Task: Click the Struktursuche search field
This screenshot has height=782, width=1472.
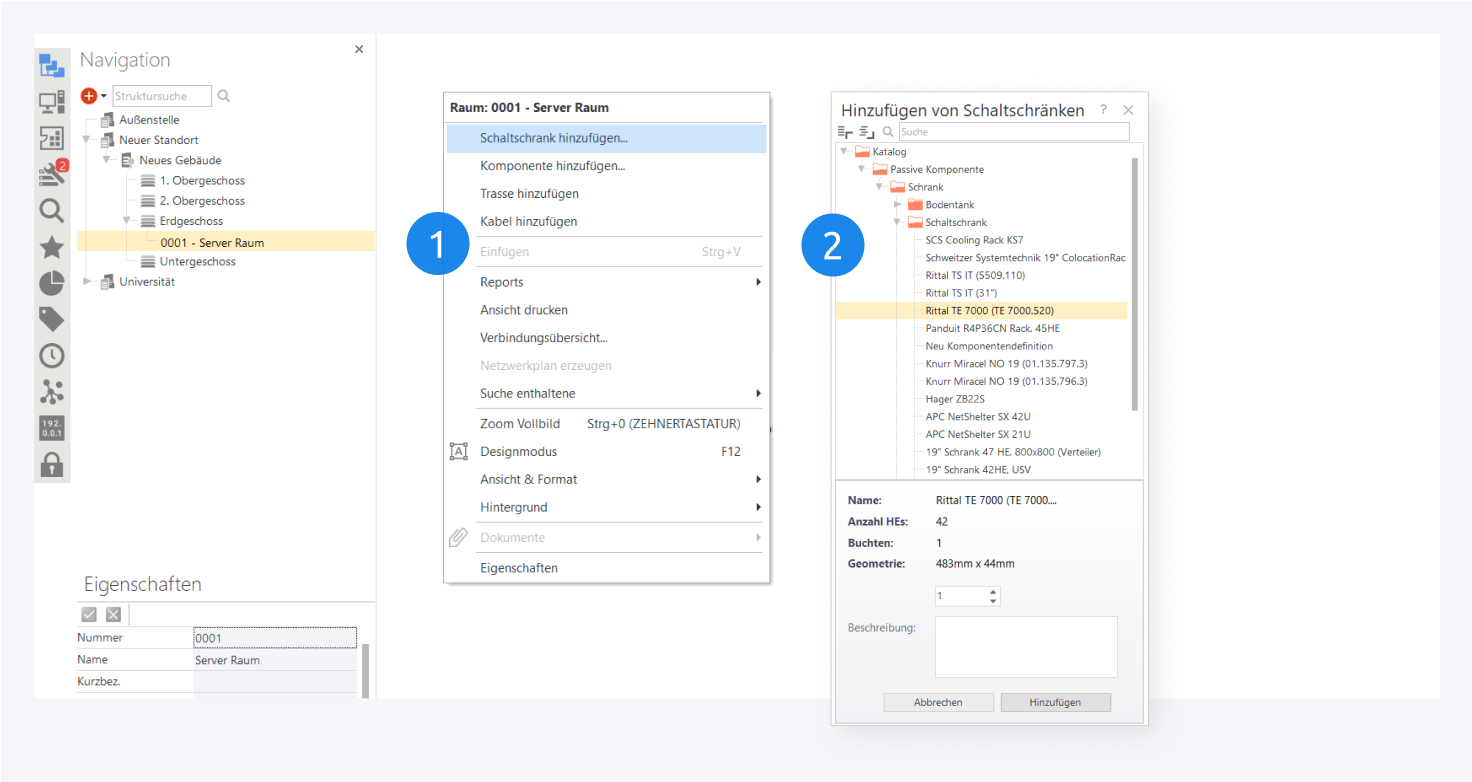Action: [161, 96]
